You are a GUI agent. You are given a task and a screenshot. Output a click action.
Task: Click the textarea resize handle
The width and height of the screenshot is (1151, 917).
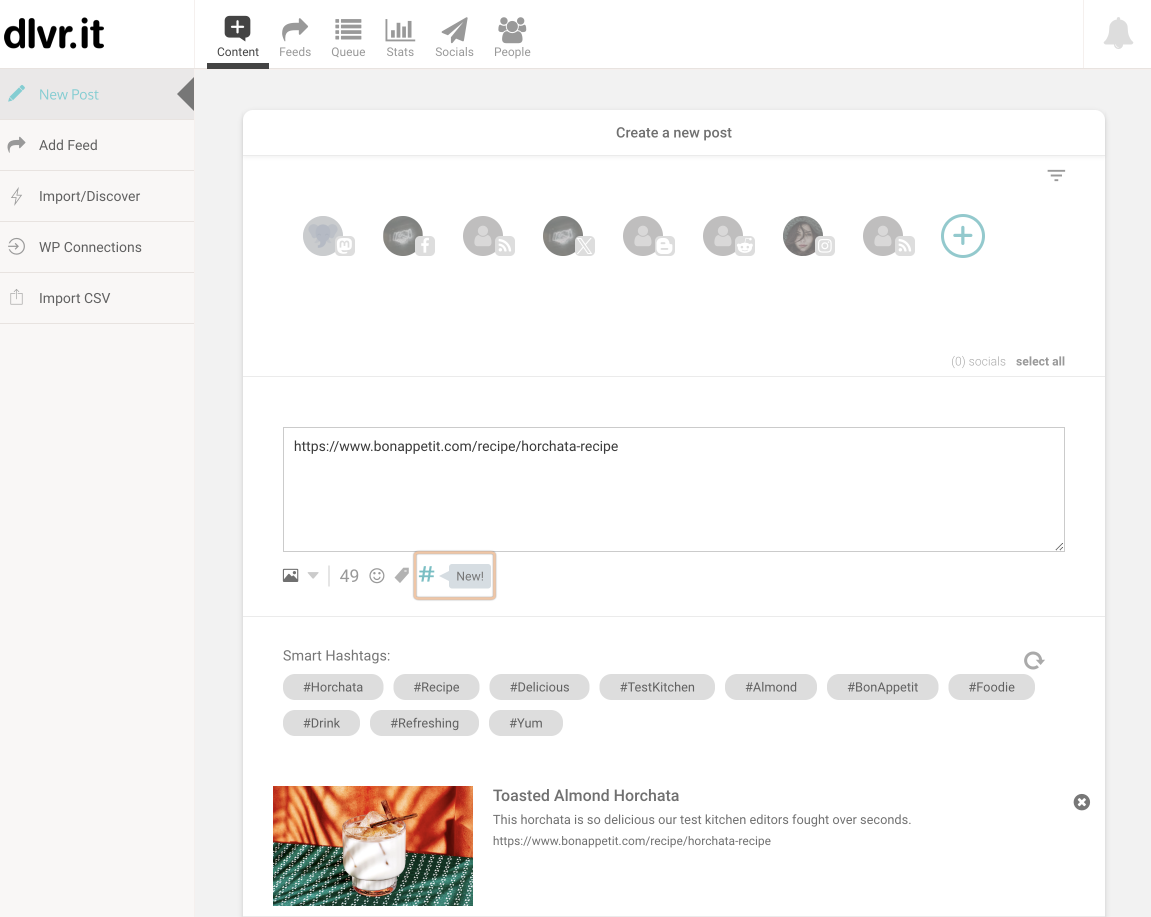click(1059, 546)
